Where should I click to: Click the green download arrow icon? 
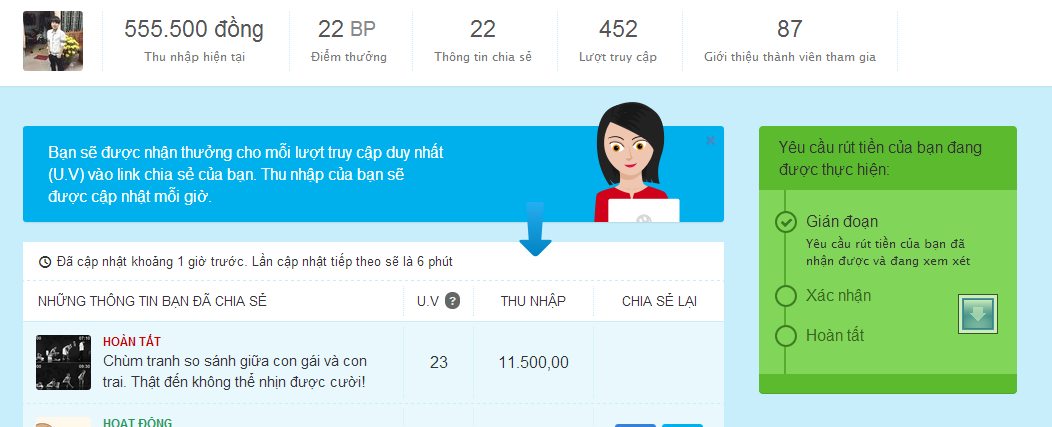[977, 315]
